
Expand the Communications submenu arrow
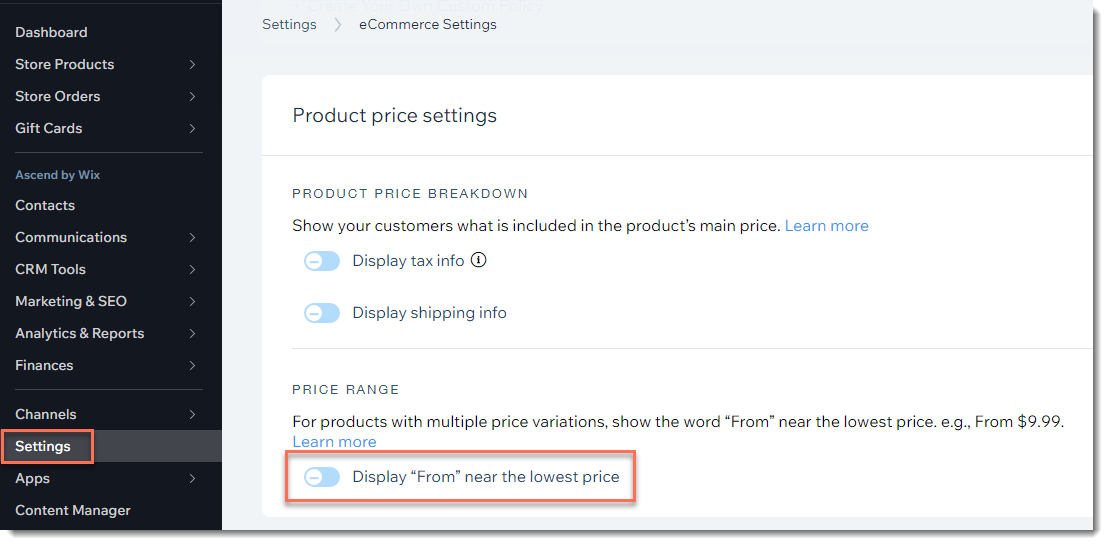click(x=192, y=238)
